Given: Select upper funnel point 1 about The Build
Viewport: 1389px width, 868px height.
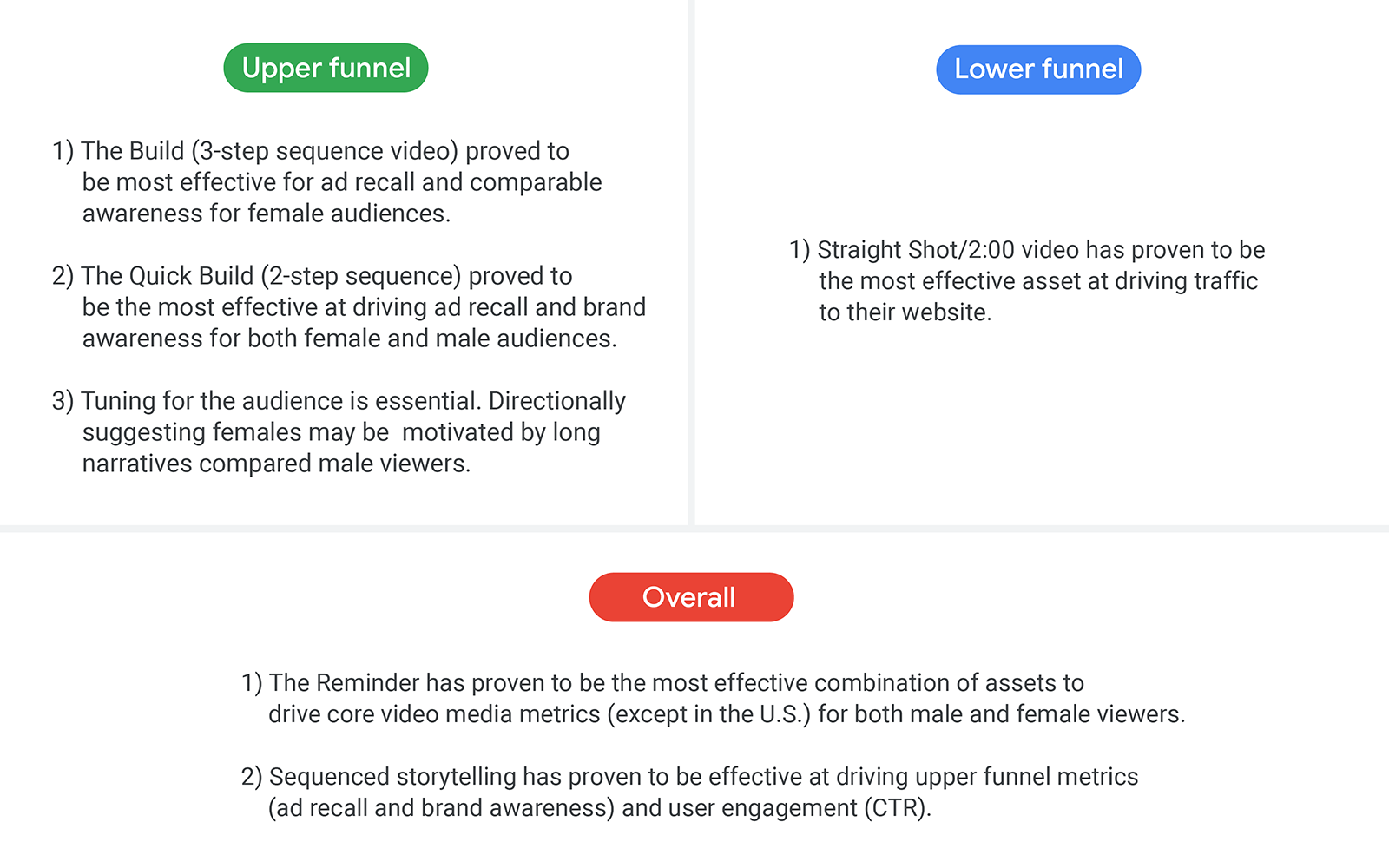Looking at the screenshot, I should click(327, 182).
